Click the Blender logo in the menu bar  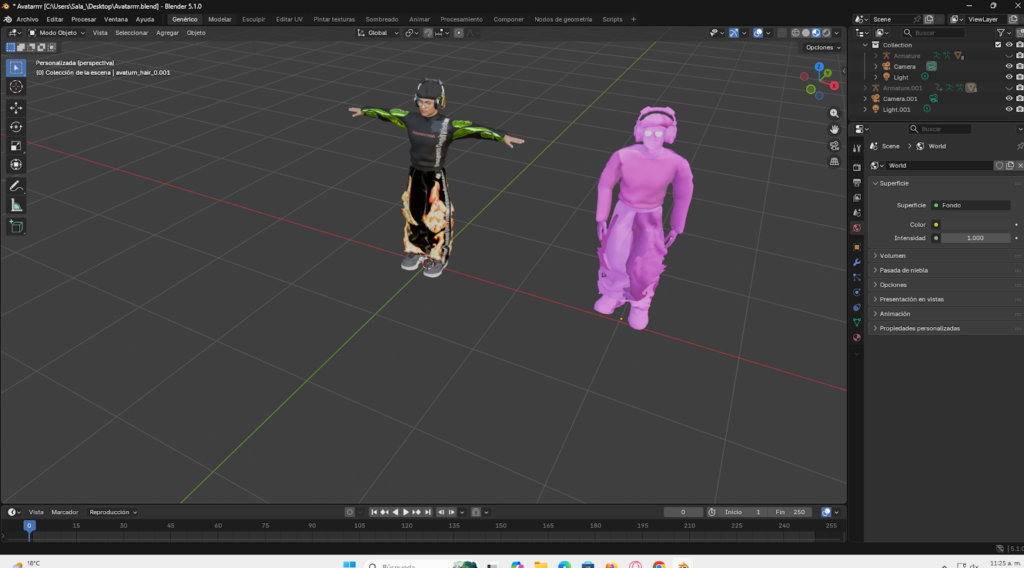(x=7, y=19)
